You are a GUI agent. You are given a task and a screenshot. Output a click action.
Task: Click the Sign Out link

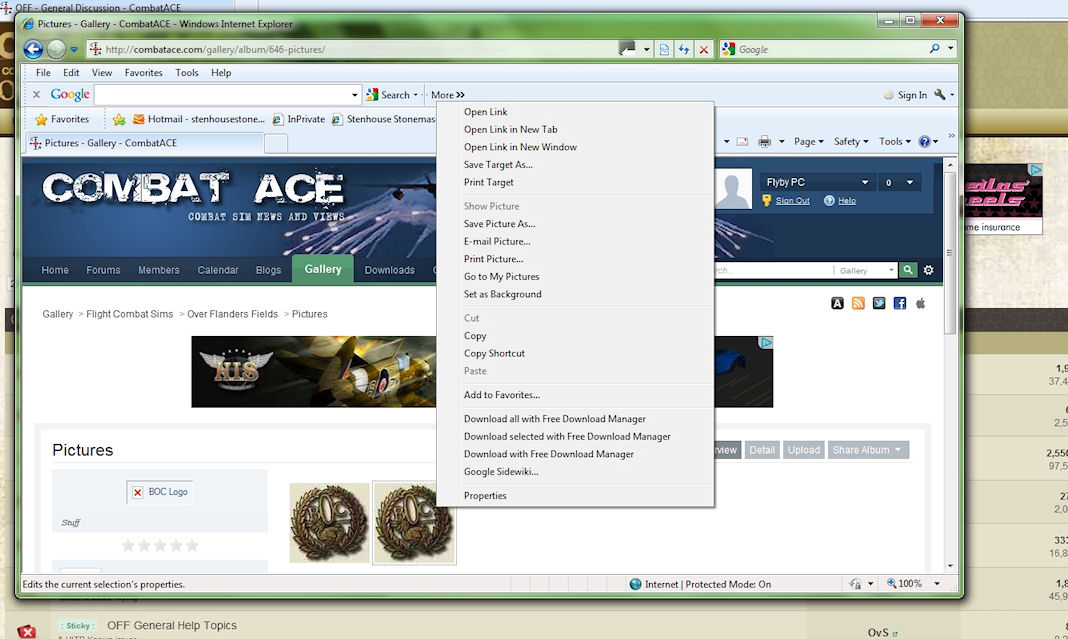(792, 200)
